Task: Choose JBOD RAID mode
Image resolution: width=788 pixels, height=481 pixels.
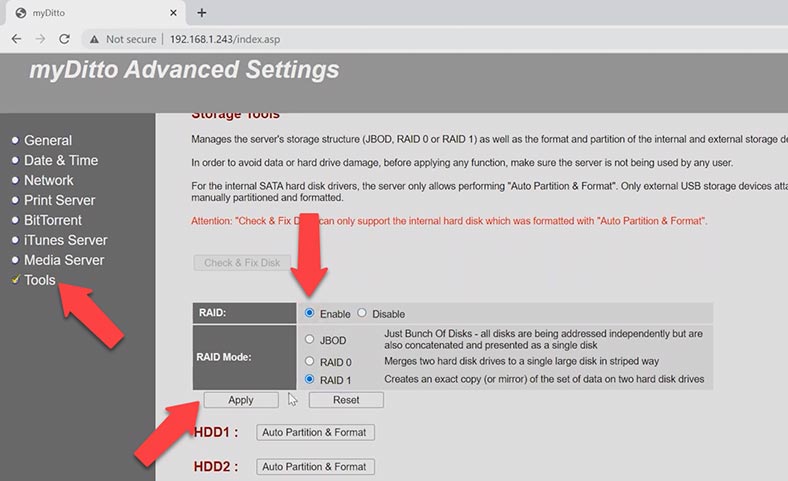Action: coord(310,339)
